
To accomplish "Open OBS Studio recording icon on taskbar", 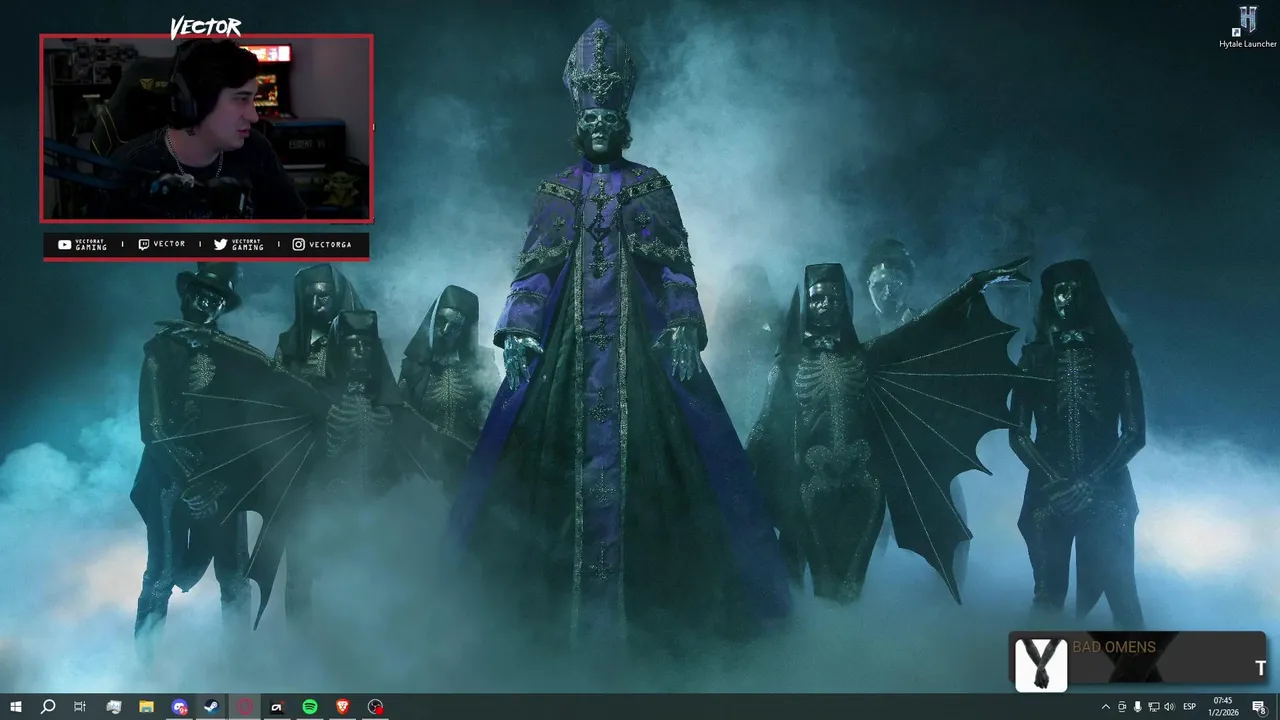I will (x=376, y=707).
